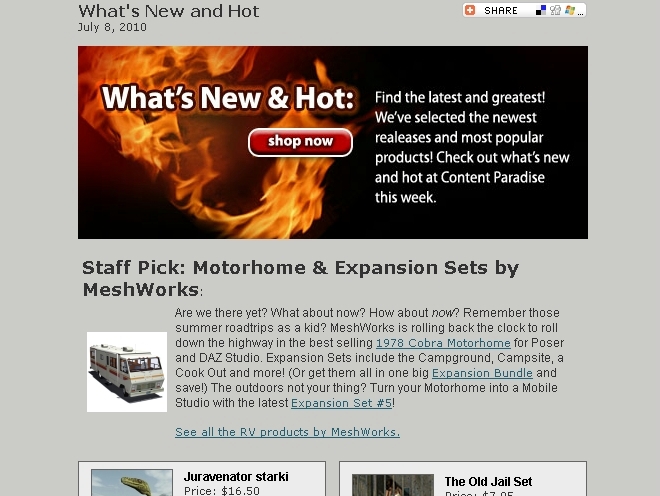Click the SHARE label text
This screenshot has width=660, height=496.
(x=500, y=11)
